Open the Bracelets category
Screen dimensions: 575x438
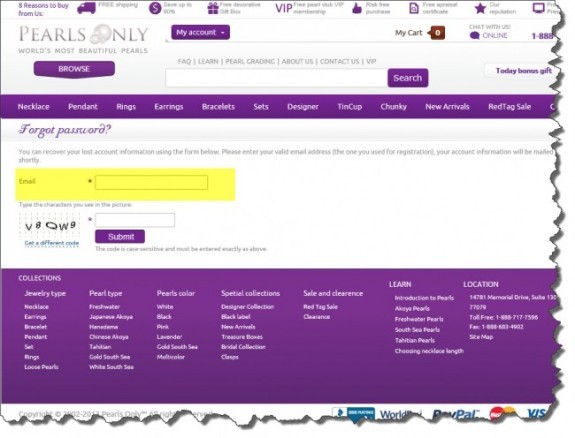pos(218,107)
